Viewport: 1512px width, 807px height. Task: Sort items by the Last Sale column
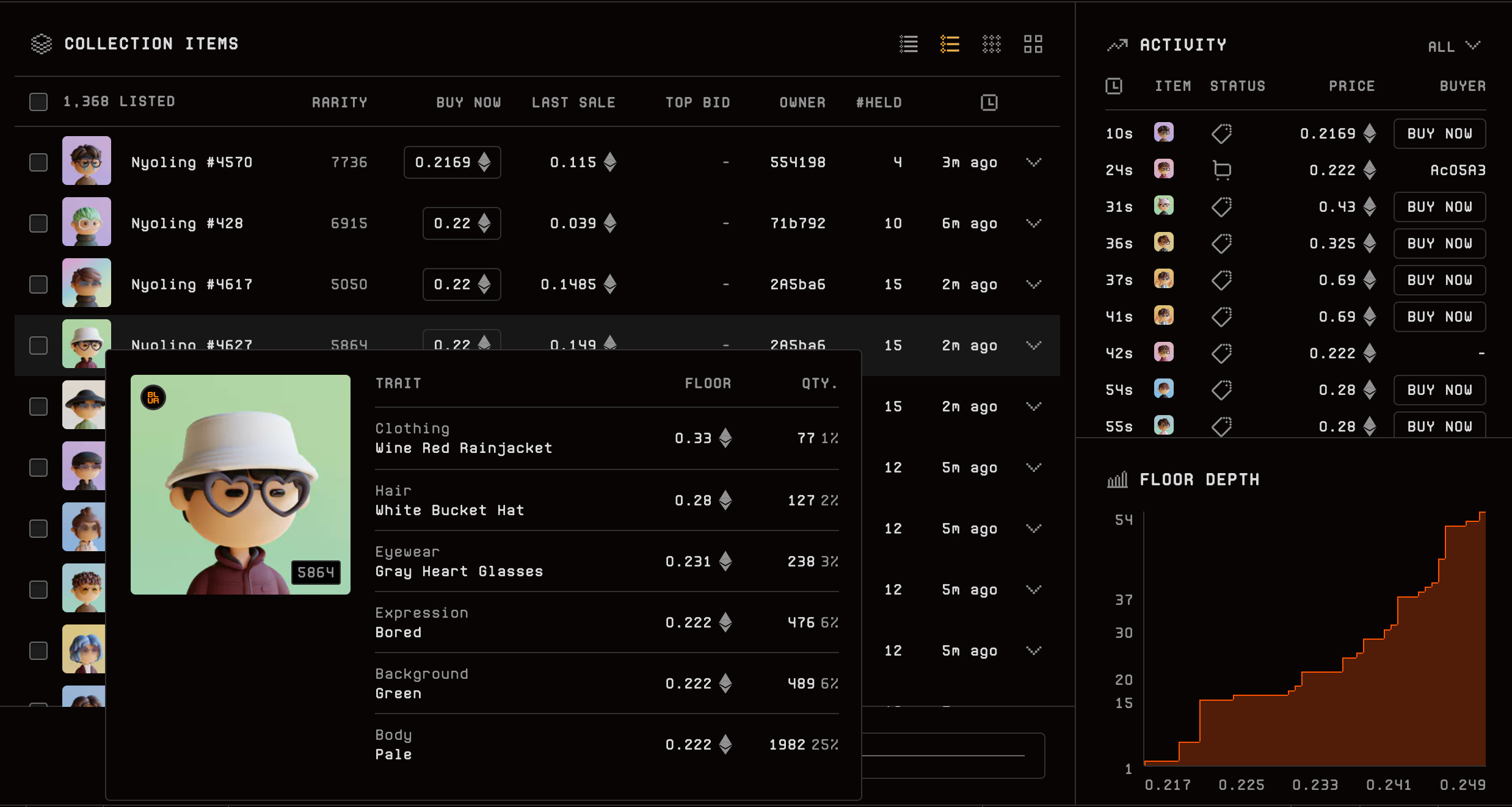573,103
